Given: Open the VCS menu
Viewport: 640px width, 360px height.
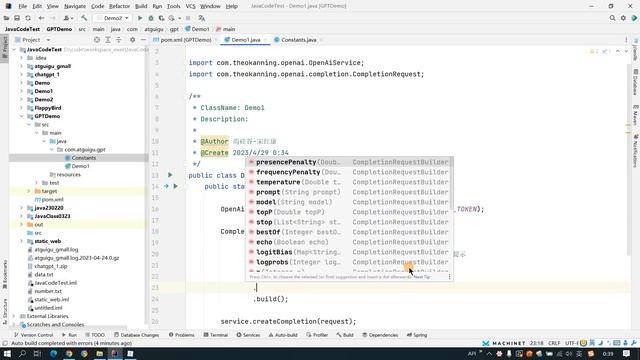Looking at the screenshot, I should [190, 6].
